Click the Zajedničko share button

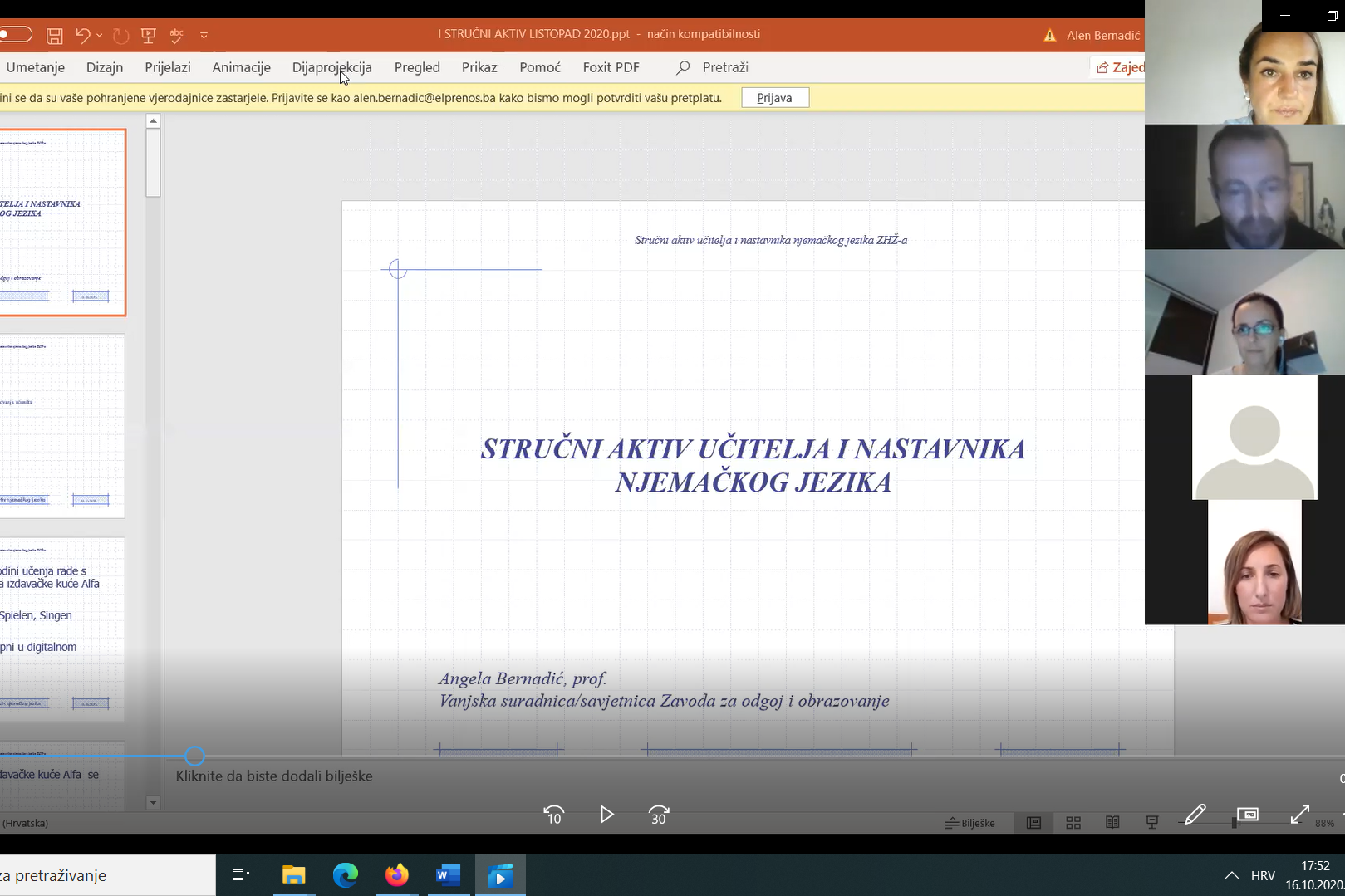pos(1118,67)
